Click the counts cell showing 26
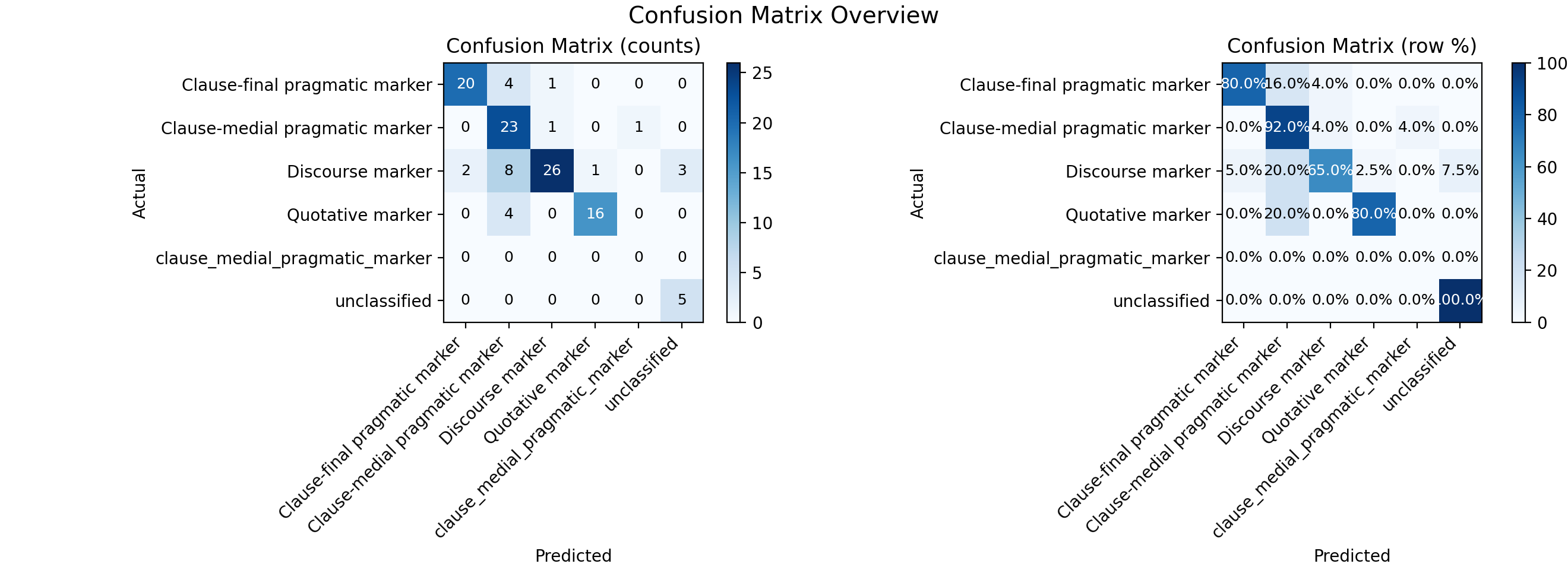Image resolution: width=1568 pixels, height=570 pixels. pyautogui.click(x=552, y=171)
